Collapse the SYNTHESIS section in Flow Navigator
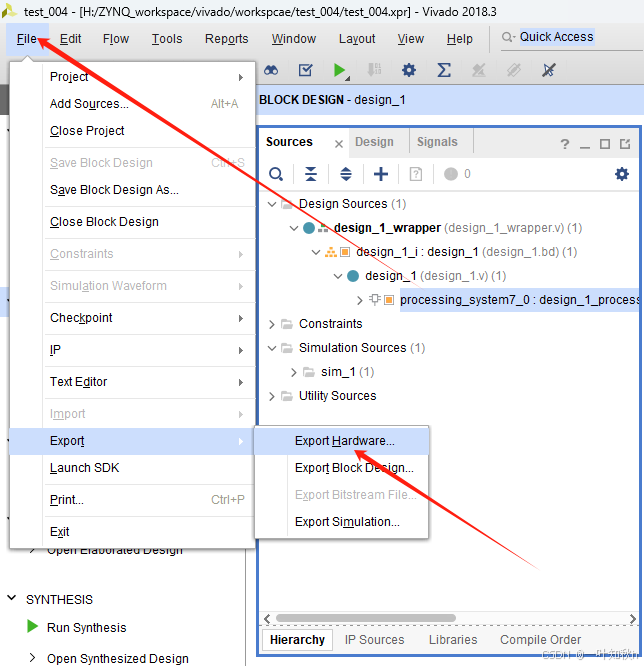 (12, 598)
